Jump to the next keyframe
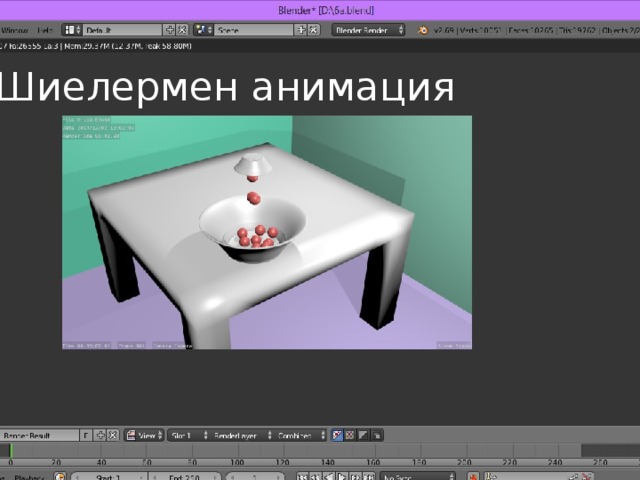The width and height of the screenshot is (640, 480). coord(356,477)
